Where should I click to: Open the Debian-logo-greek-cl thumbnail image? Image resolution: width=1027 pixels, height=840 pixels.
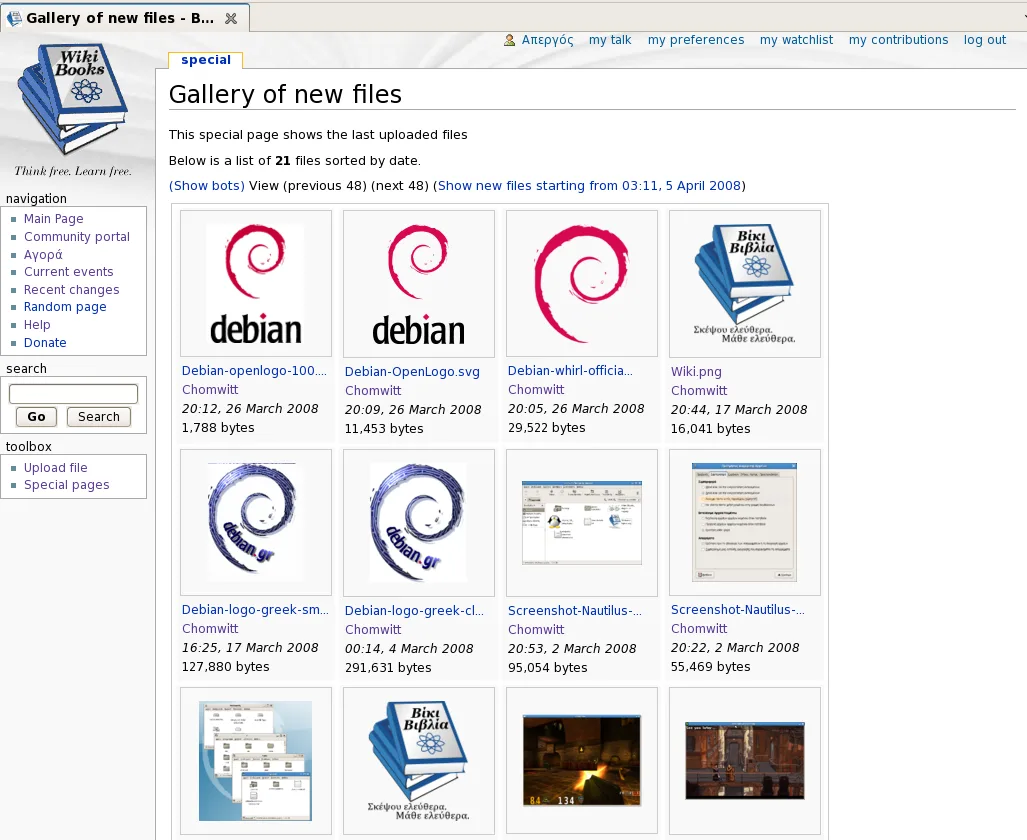click(419, 522)
